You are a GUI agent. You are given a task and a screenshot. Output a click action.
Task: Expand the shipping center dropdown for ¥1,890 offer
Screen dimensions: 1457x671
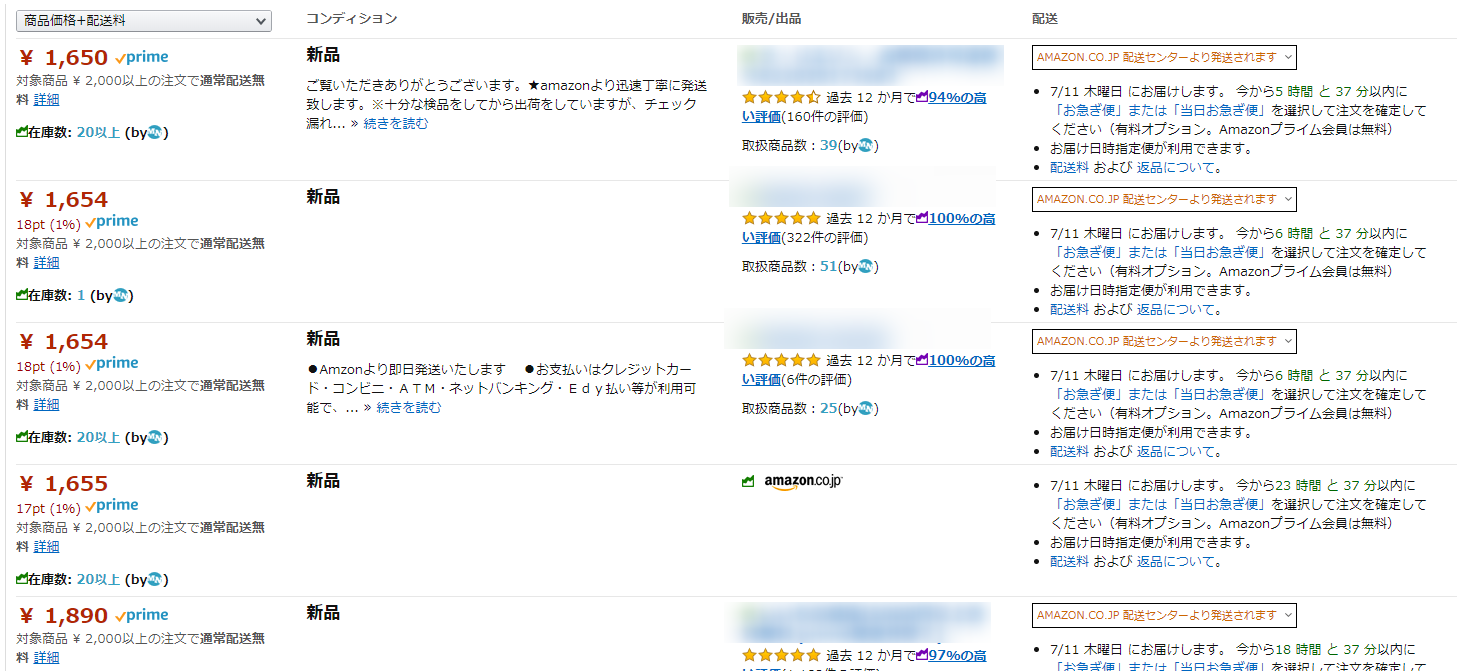point(1164,615)
